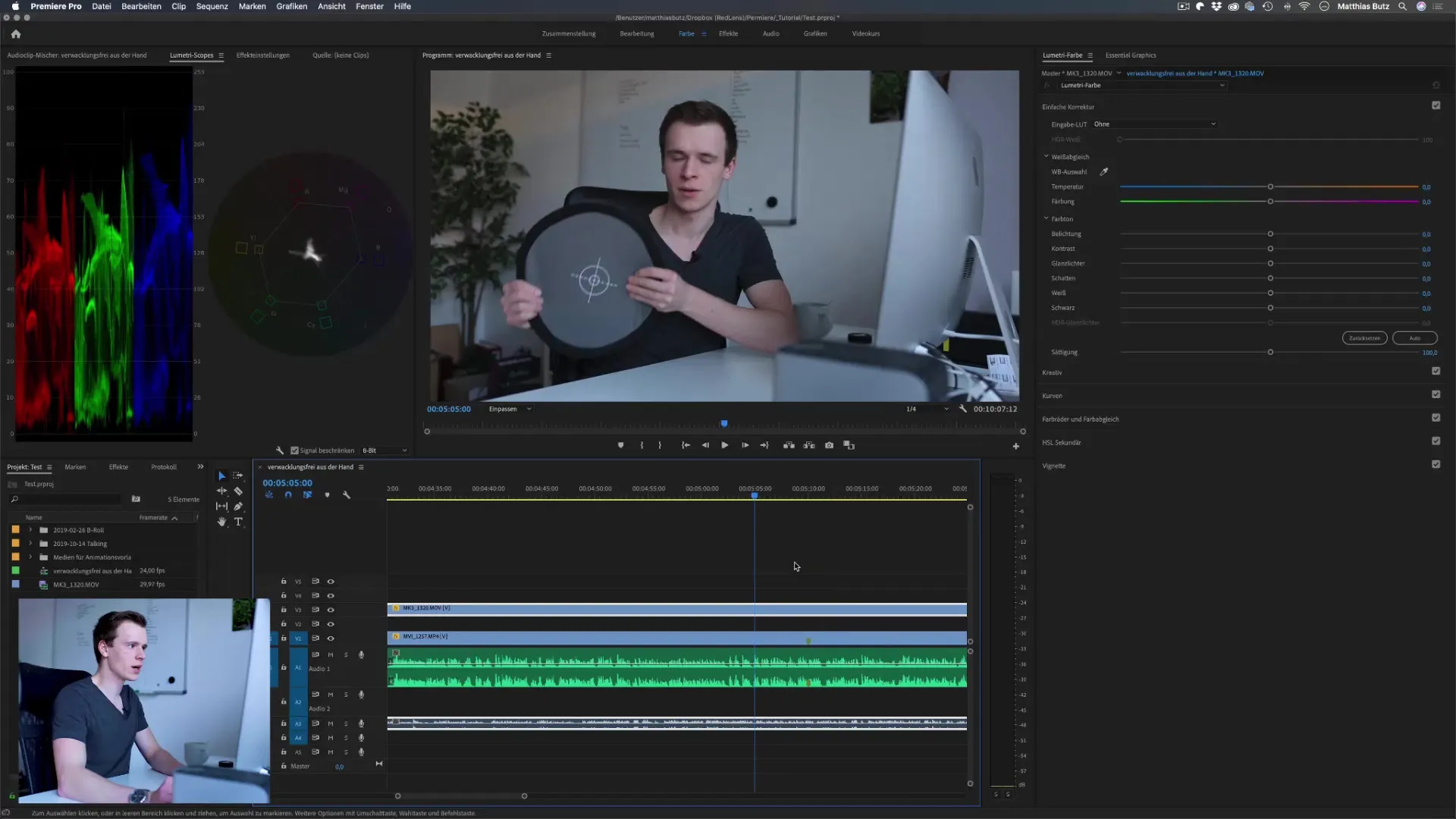Switch to Audio workspace
Viewport: 1456px width, 819px height.
770,34
